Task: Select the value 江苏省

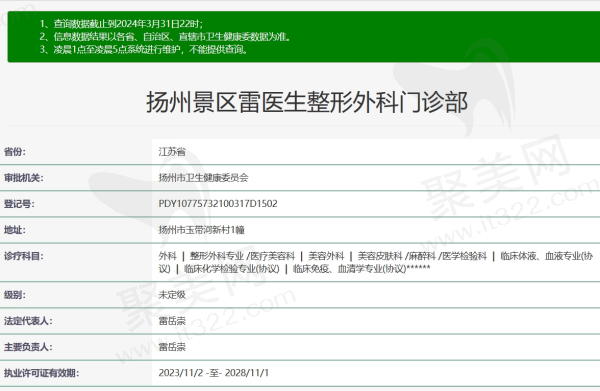Action: click(172, 152)
